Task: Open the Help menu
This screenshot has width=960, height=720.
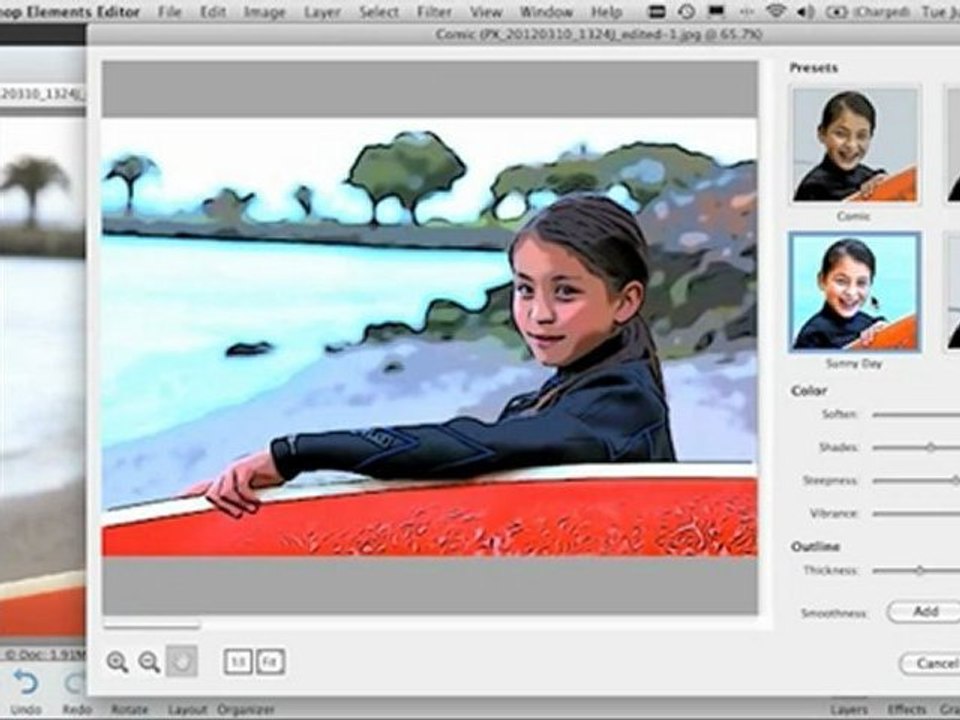Action: click(607, 12)
